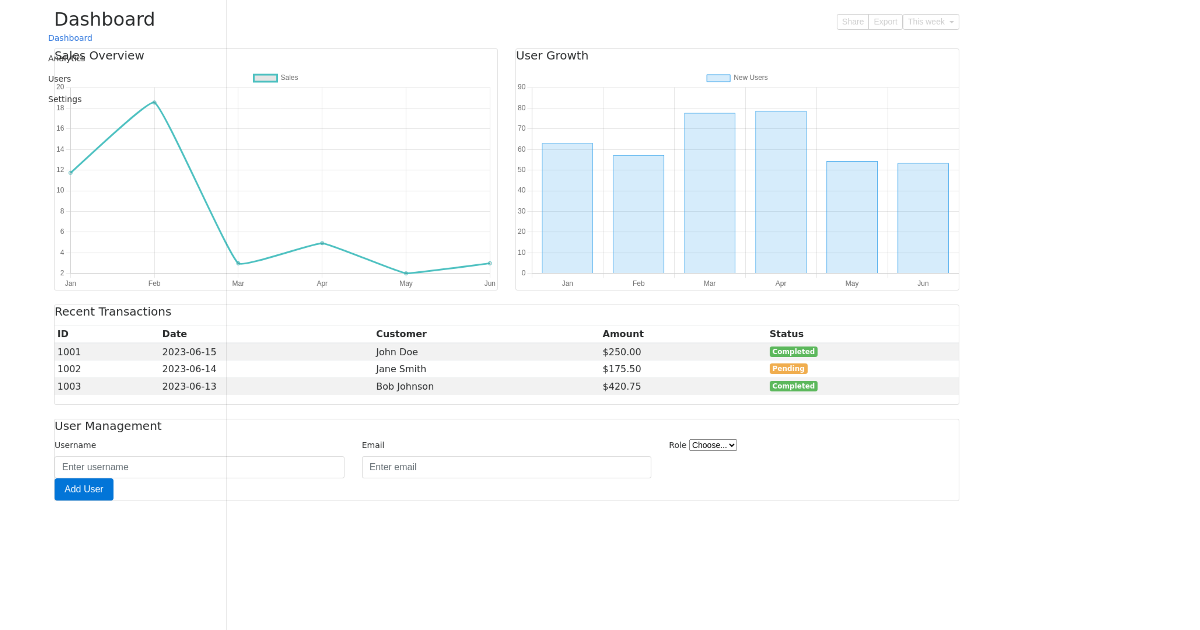Click the Share button
Screen dimensions: 1200x630
point(852,21)
